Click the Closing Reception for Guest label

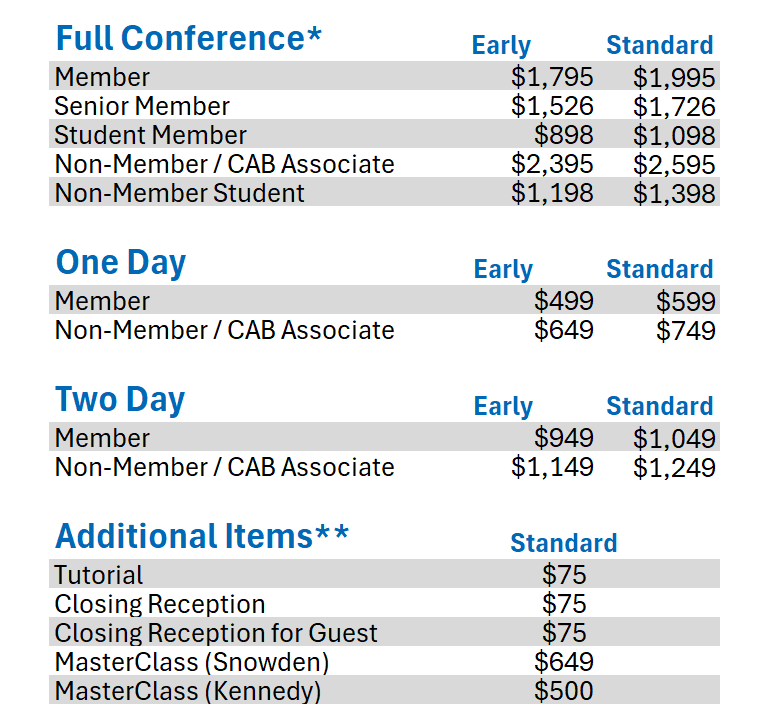point(216,633)
